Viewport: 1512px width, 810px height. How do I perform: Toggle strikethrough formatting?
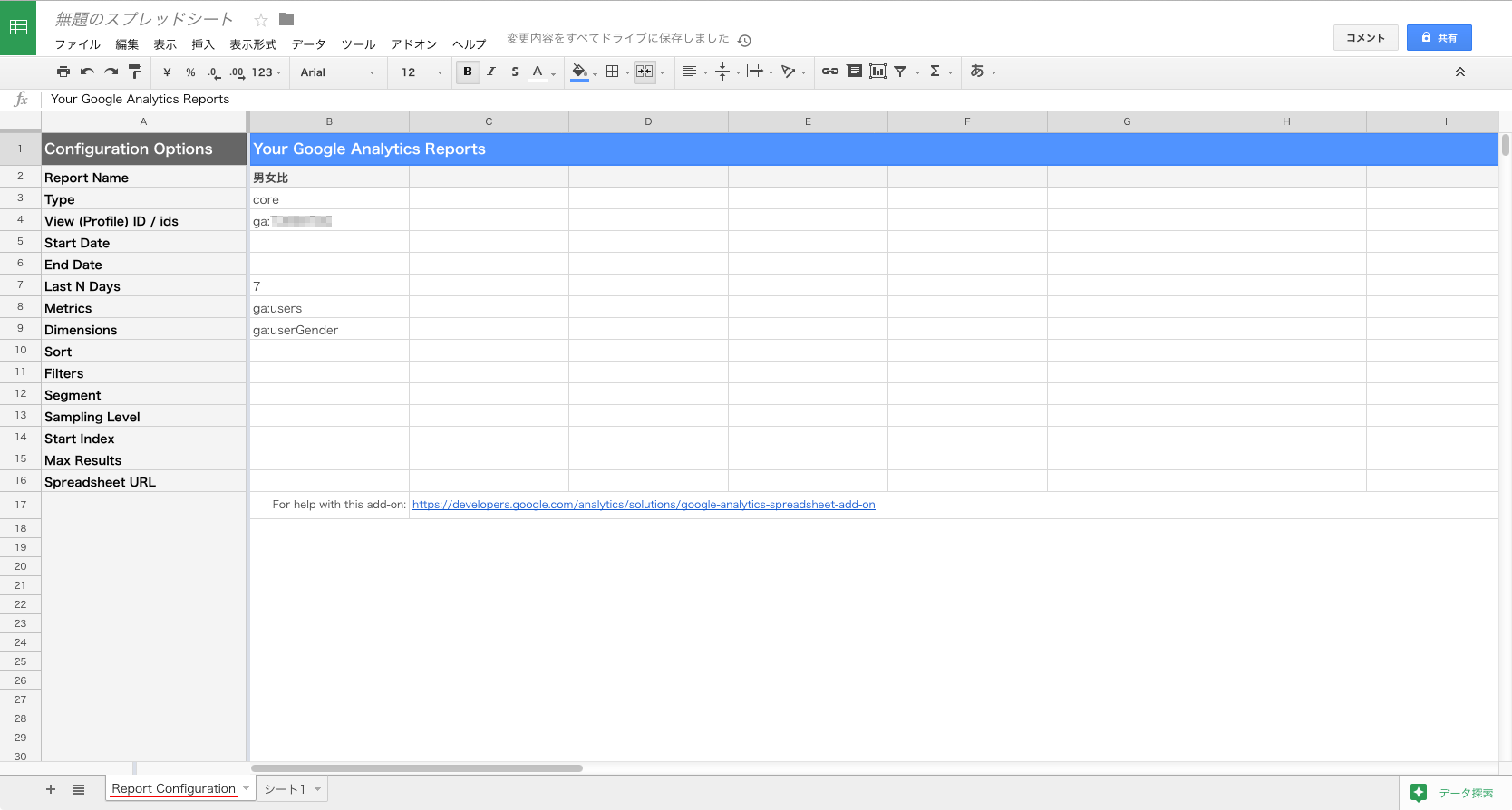[x=515, y=72]
